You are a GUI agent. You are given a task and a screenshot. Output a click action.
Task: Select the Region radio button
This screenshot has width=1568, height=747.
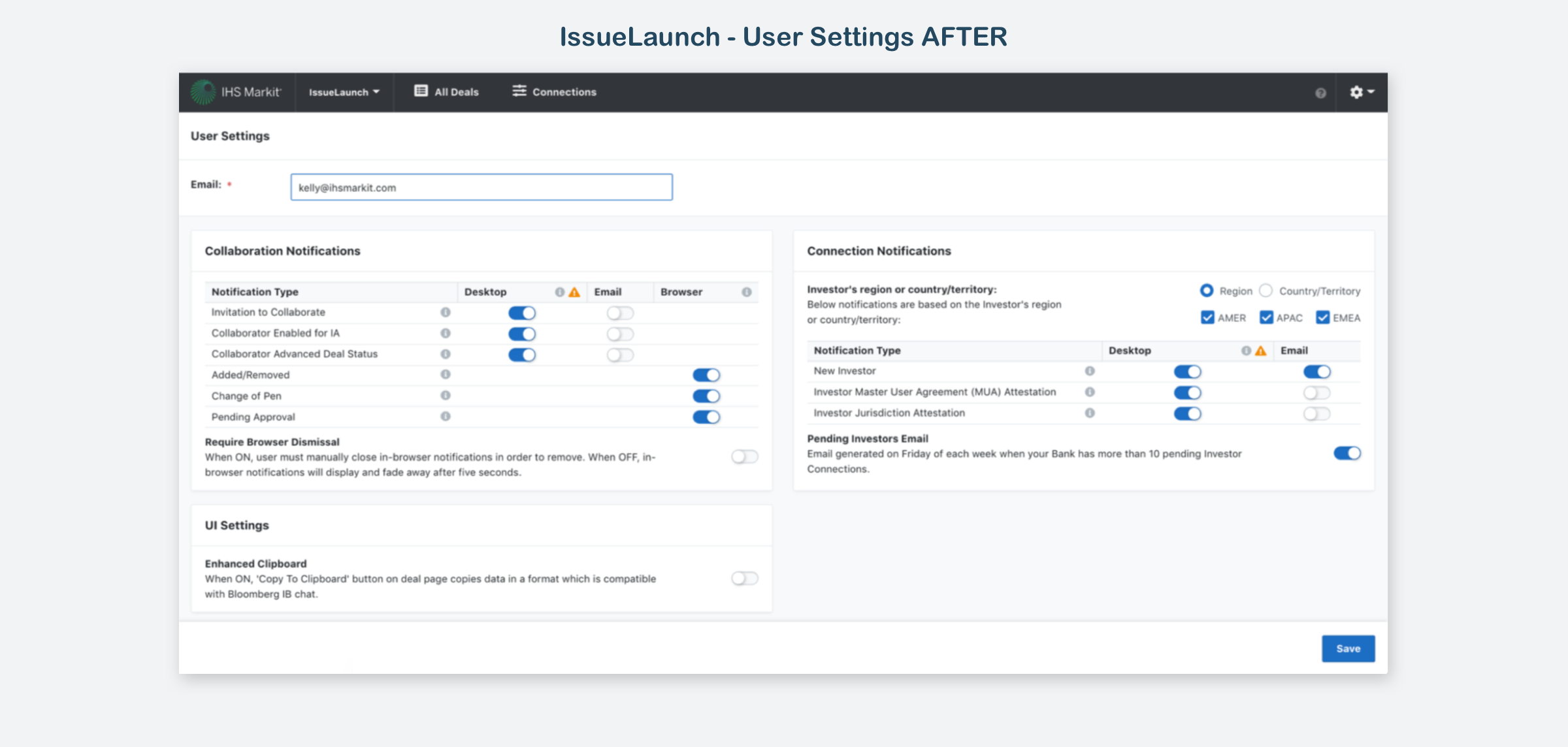1207,291
